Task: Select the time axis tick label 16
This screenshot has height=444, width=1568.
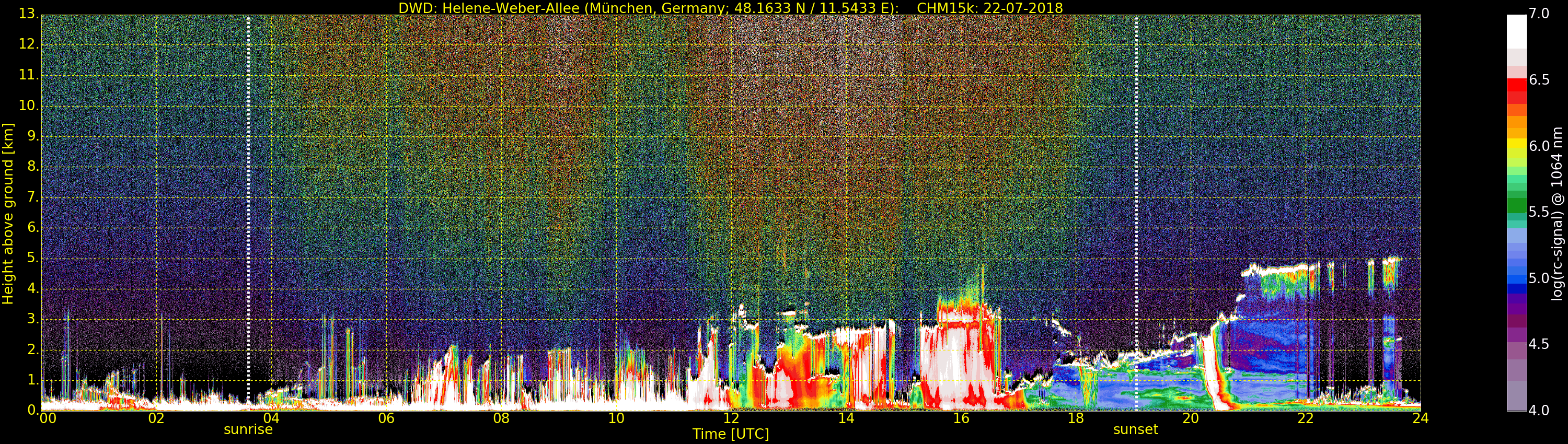Action: (961, 418)
